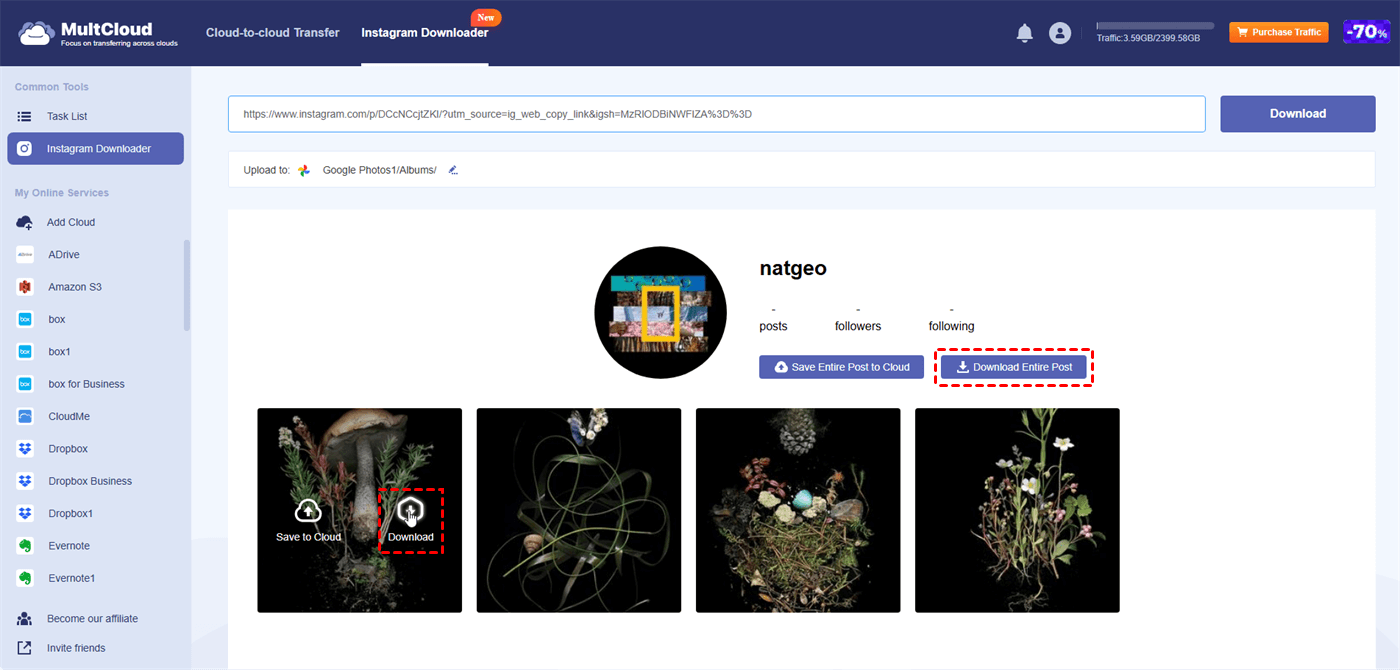
Task: Open the notifications bell
Action: coord(1024,33)
